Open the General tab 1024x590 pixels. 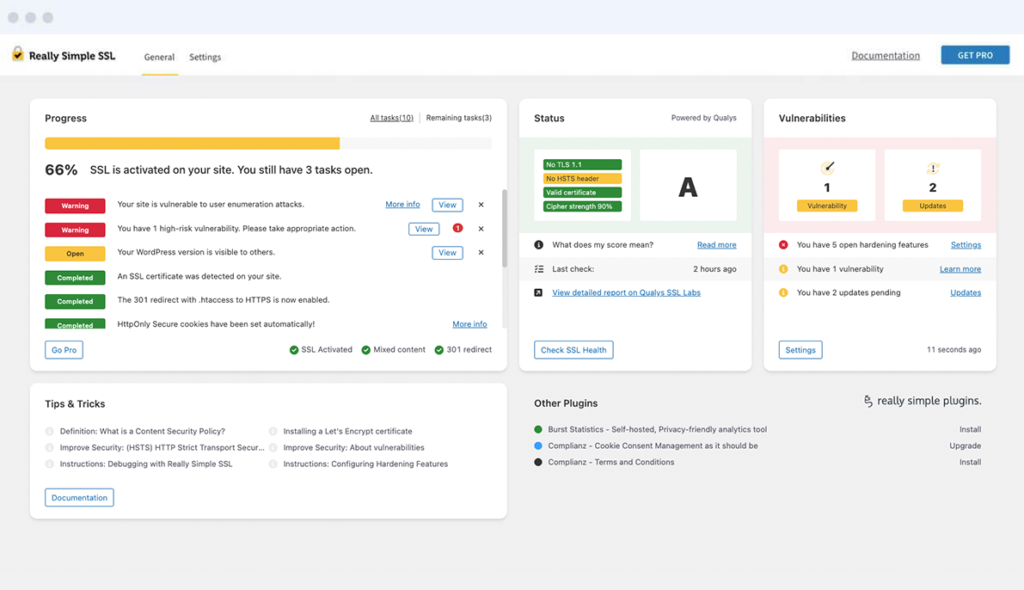(159, 57)
